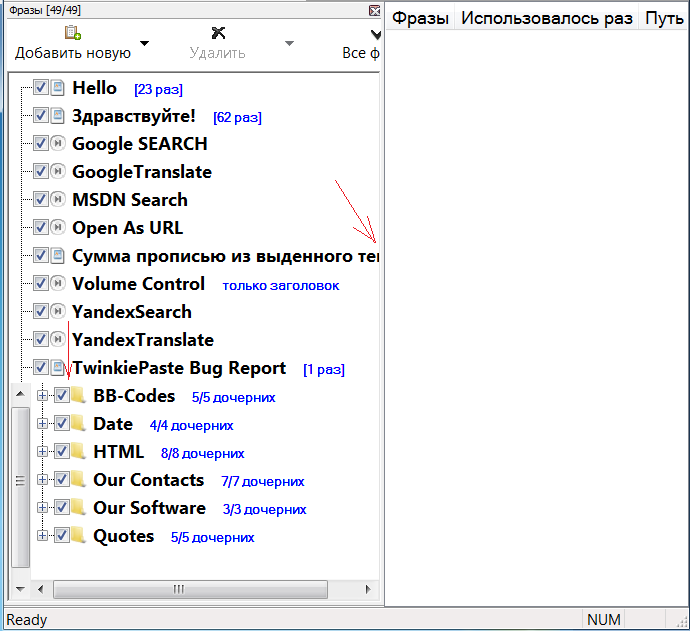Click the Open As URL macro icon
This screenshot has height=631, width=691.
57,228
